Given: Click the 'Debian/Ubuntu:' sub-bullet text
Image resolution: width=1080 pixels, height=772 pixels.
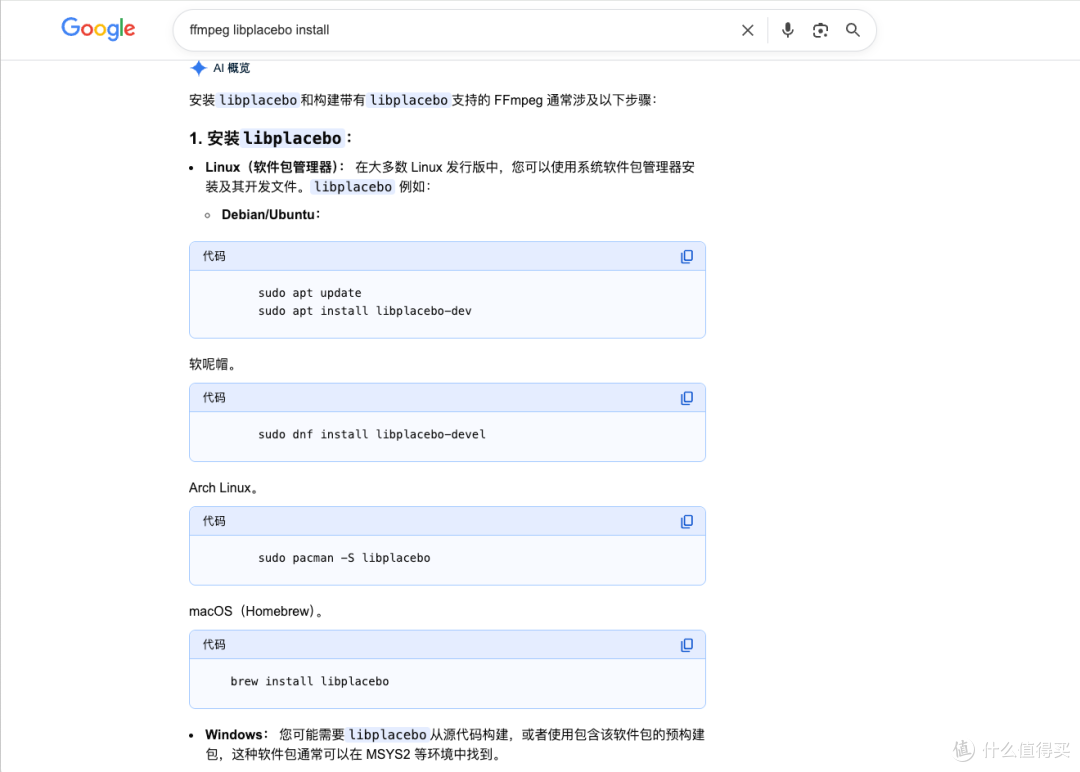Looking at the screenshot, I should click(271, 215).
